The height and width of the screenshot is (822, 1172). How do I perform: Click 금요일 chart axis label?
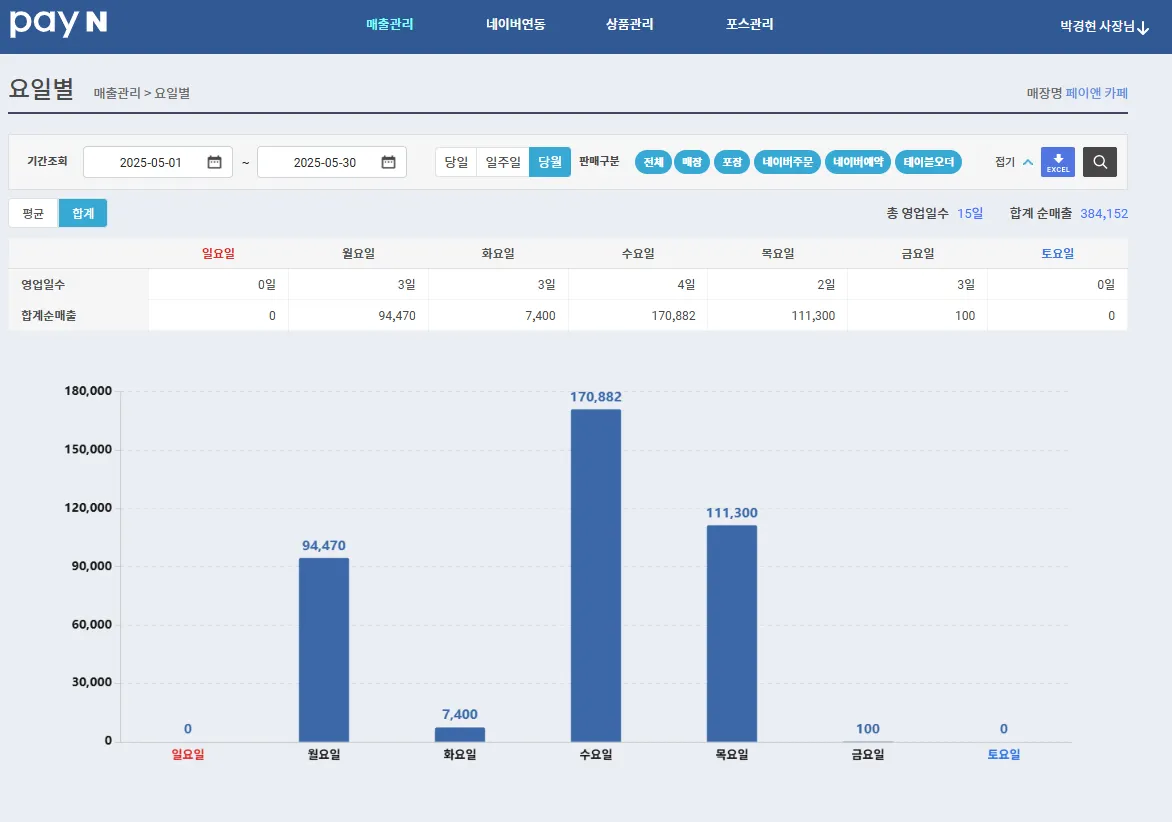click(868, 755)
